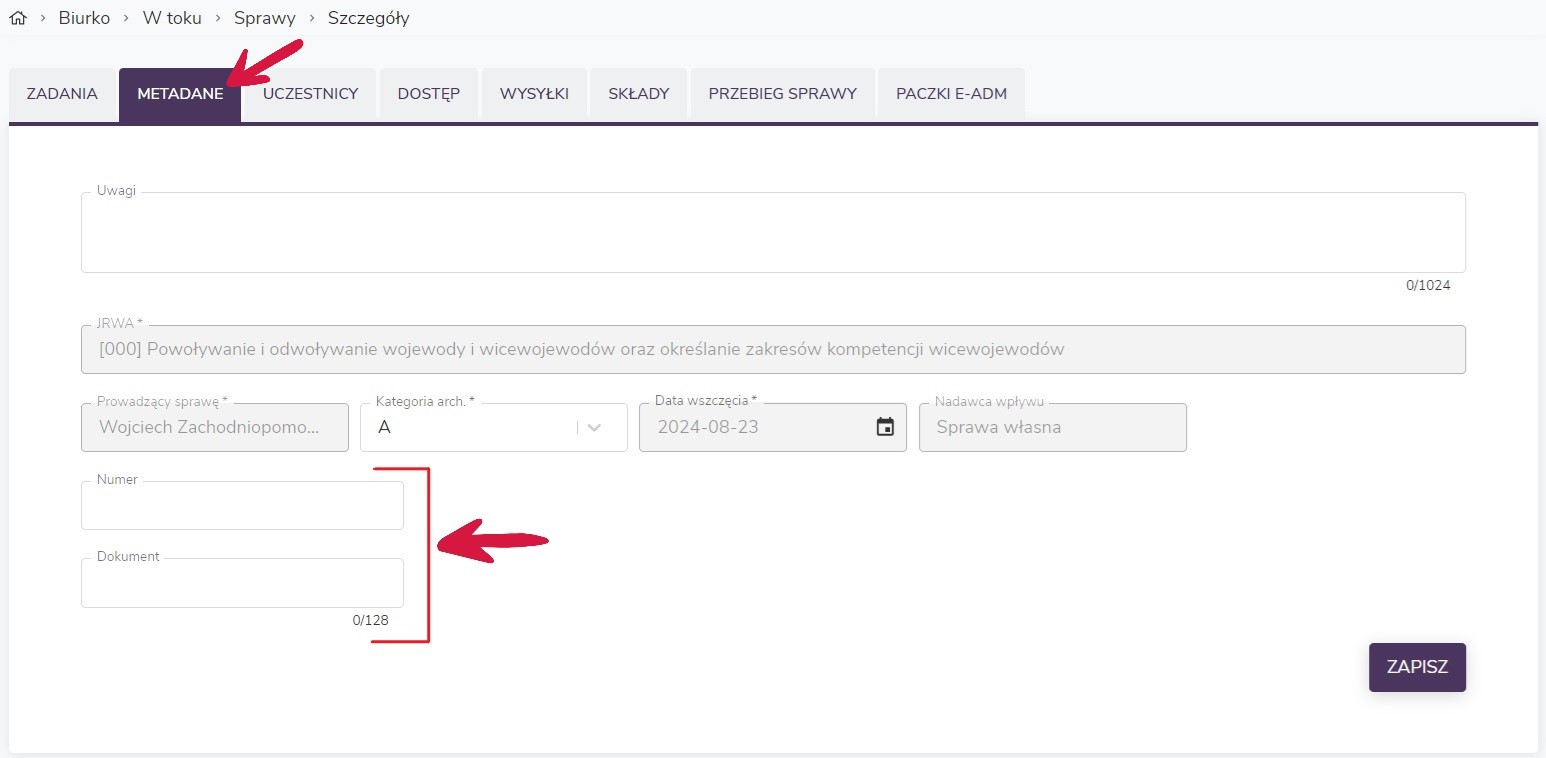
Task: Open the Uczestnicy tab
Action: pyautogui.click(x=310, y=94)
